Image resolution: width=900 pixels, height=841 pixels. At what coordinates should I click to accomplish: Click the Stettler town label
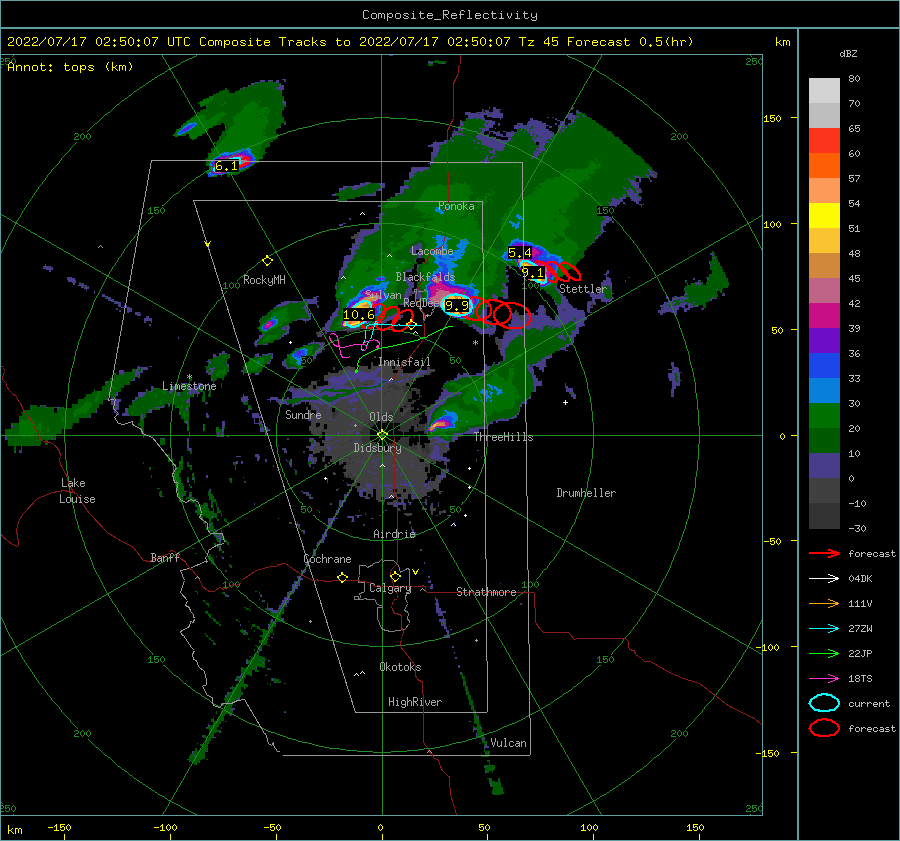pos(583,289)
